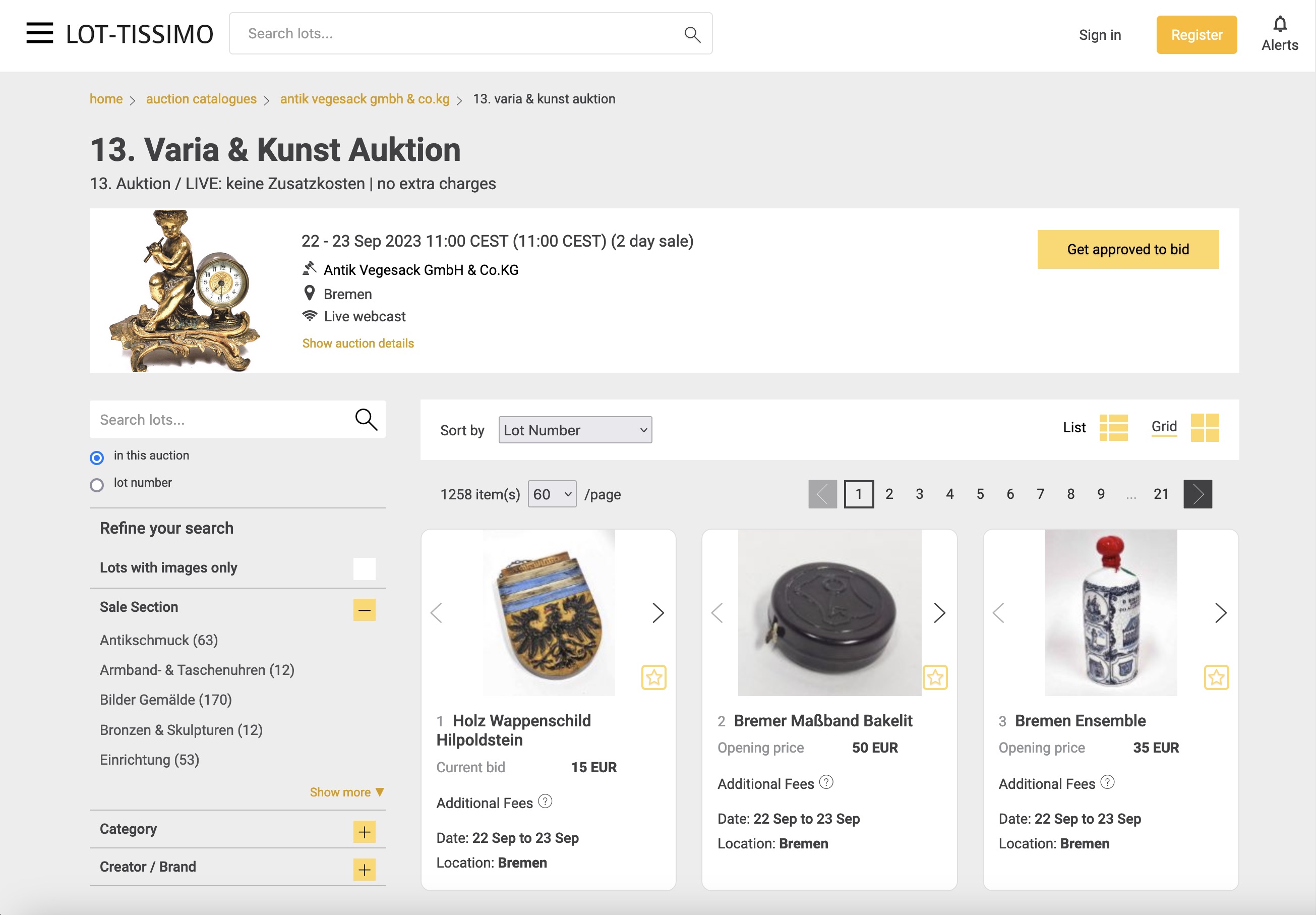Open Bremen Ensemble lot title
Viewport: 1316px width, 915px height.
click(x=1080, y=721)
